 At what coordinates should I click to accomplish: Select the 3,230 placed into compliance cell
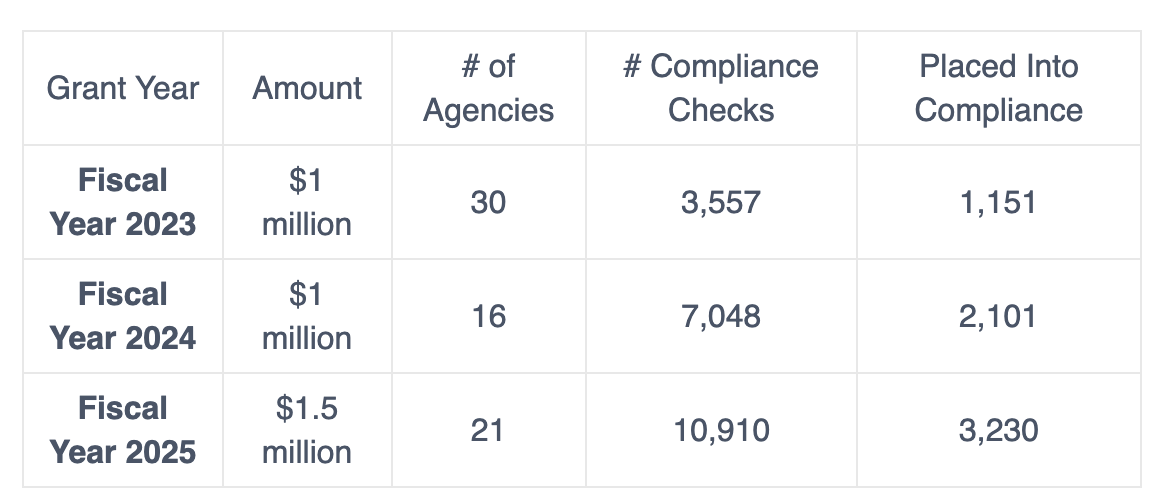coord(998,431)
